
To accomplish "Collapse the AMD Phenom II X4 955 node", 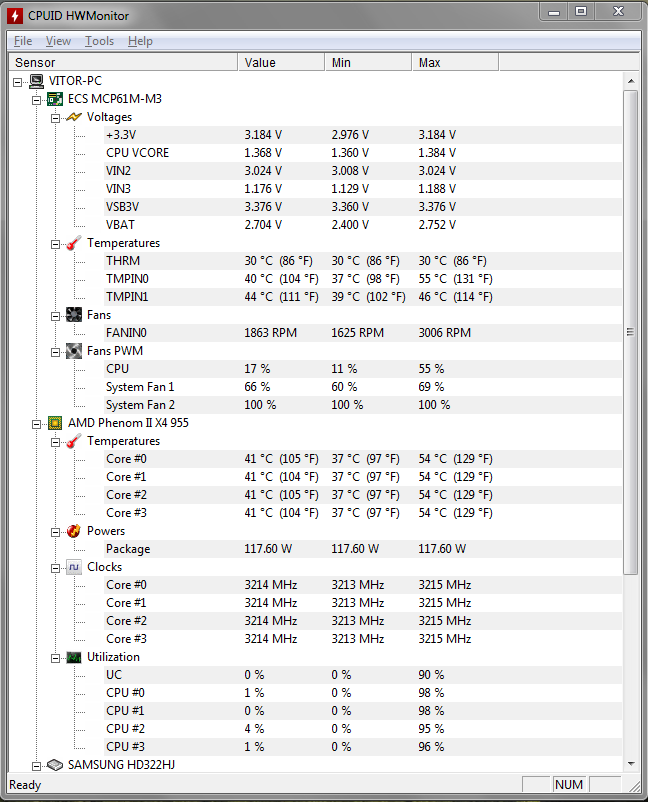I will (x=36, y=425).
